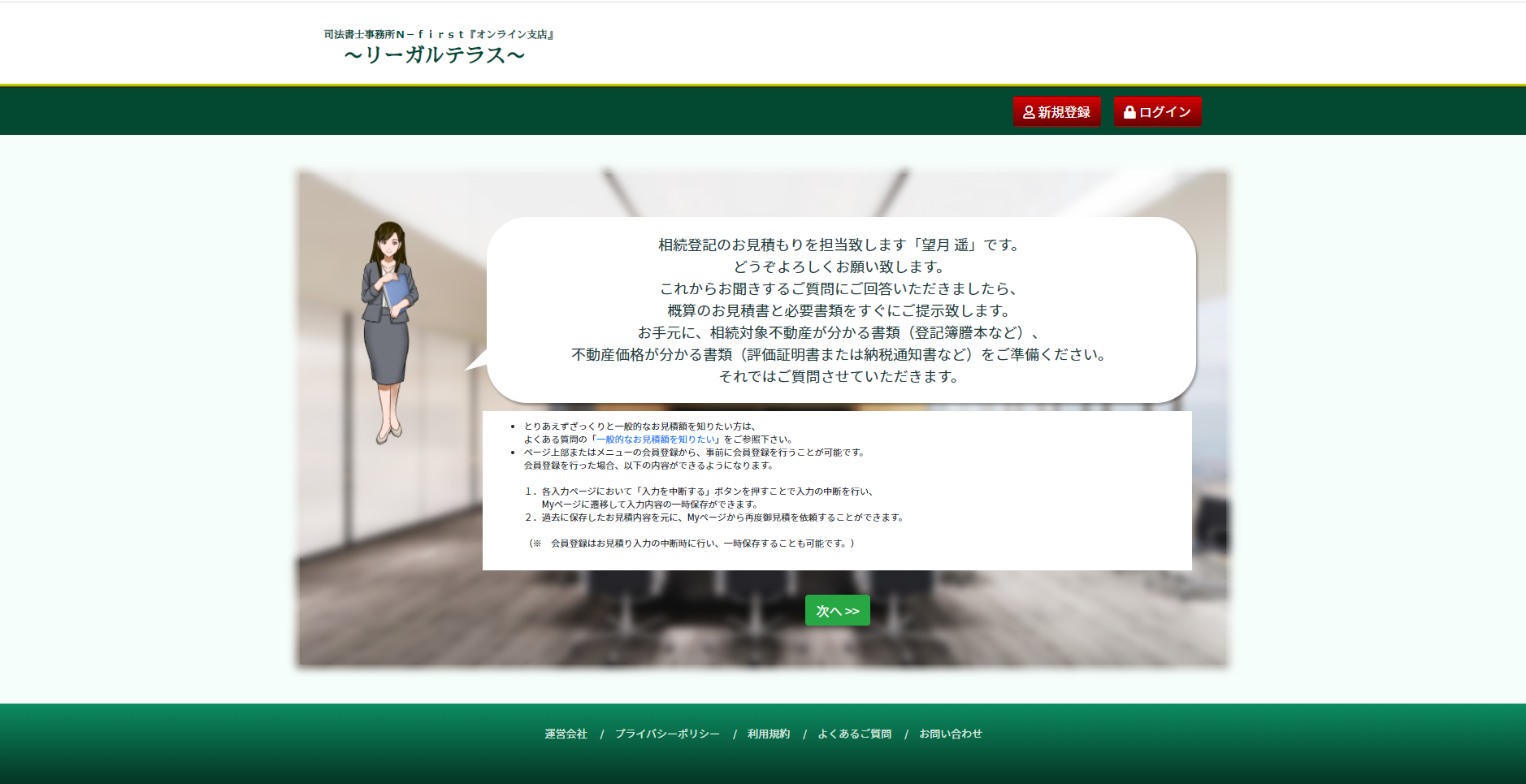This screenshot has width=1526, height=784.
Task: Click note item 1 about 入力を中断する
Action: tap(699, 498)
